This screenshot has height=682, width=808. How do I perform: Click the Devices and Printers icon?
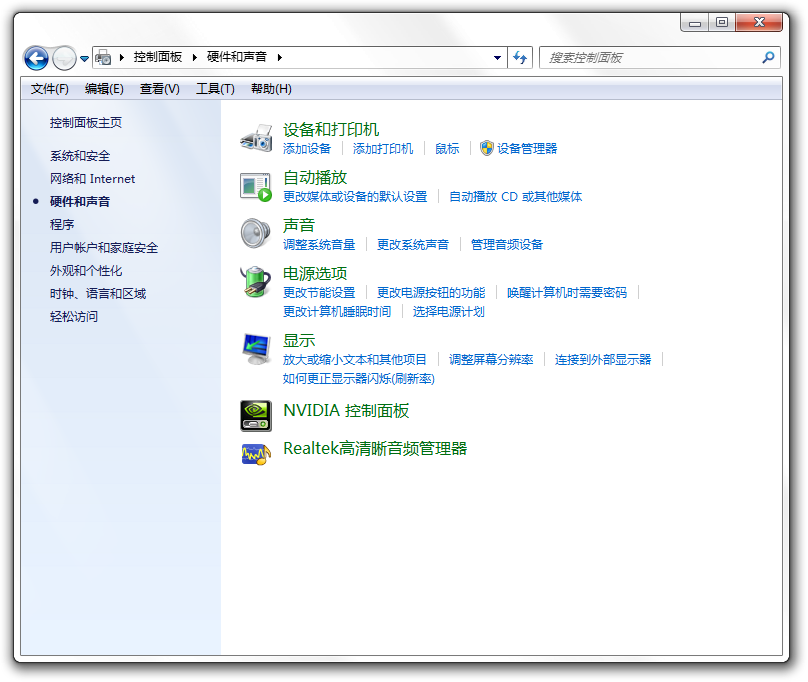256,138
